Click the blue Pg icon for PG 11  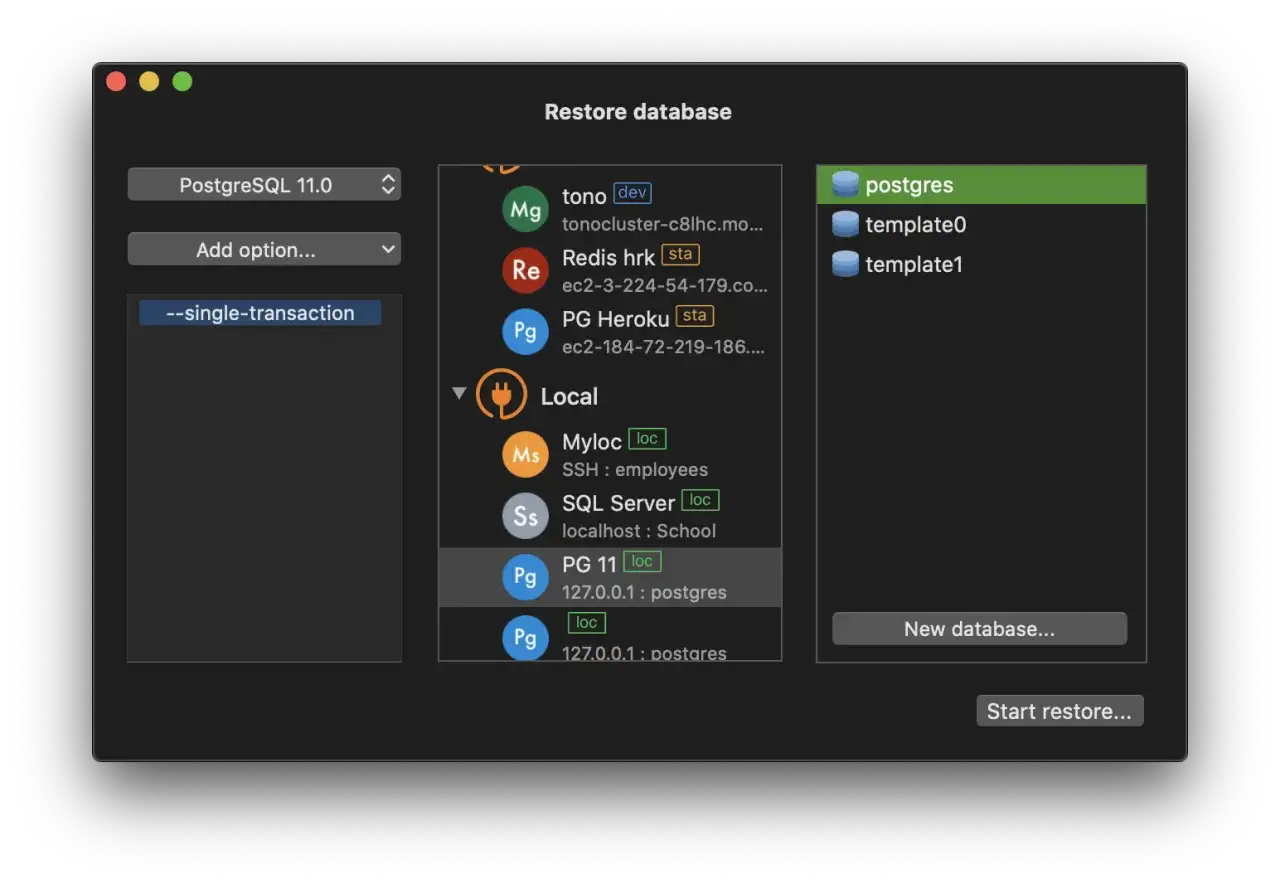[525, 577]
